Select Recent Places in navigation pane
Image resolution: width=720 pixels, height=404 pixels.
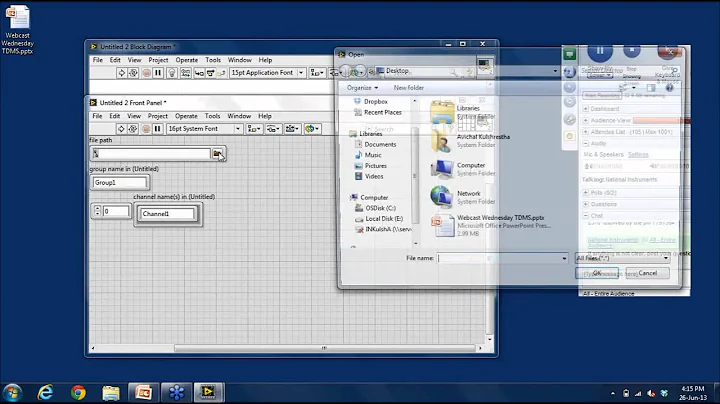tap(378, 112)
